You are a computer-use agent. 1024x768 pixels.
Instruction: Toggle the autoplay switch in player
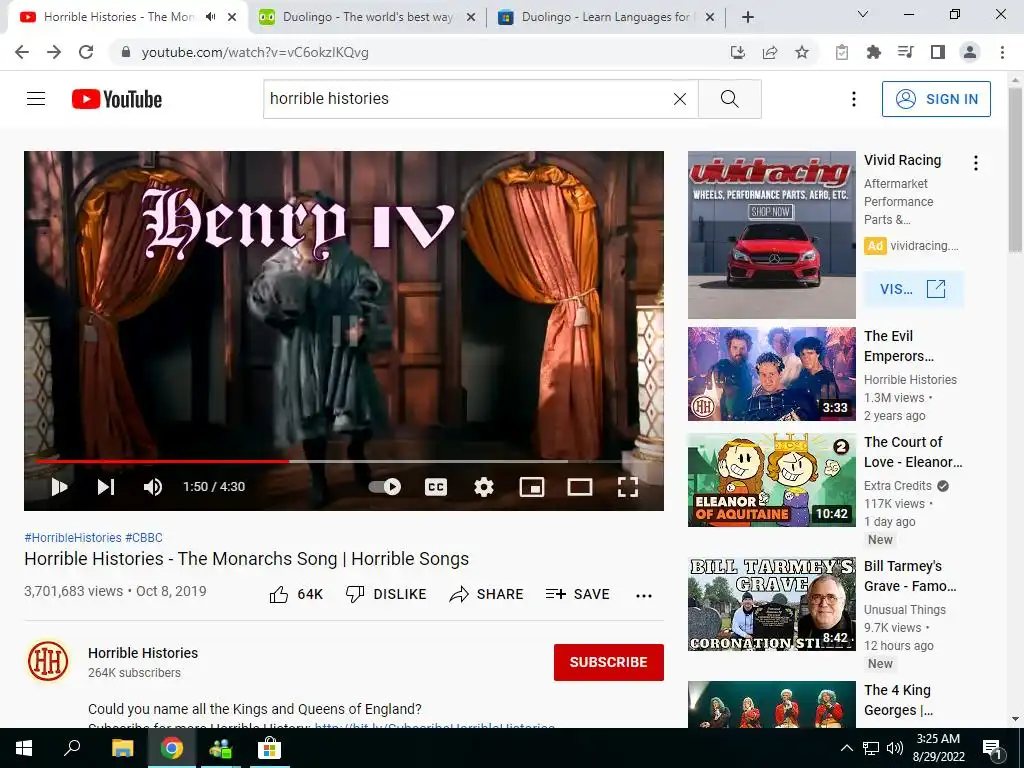385,487
